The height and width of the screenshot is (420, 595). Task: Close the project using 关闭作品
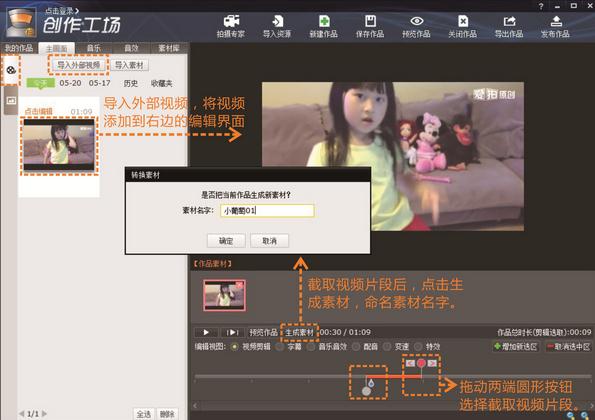click(463, 26)
